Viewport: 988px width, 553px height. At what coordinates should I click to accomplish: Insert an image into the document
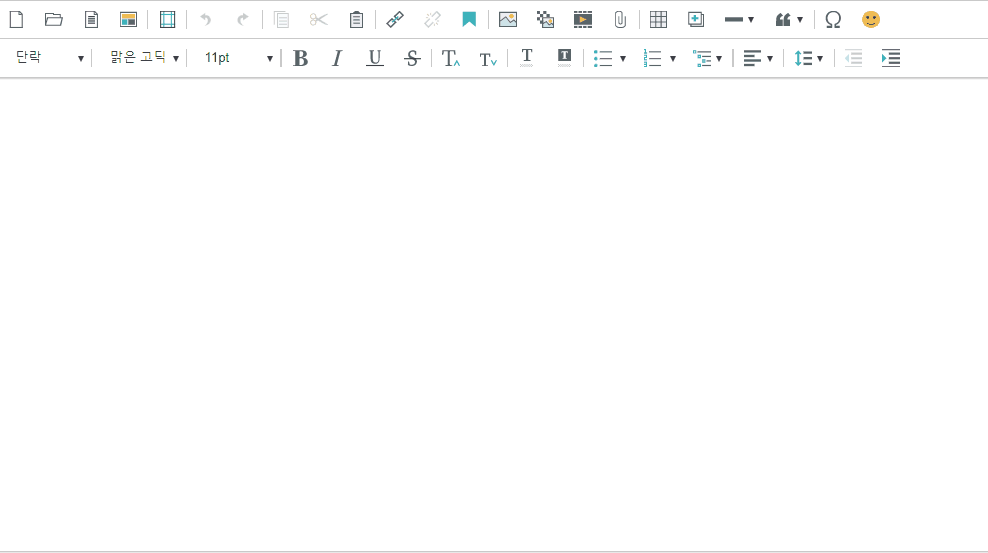508,19
